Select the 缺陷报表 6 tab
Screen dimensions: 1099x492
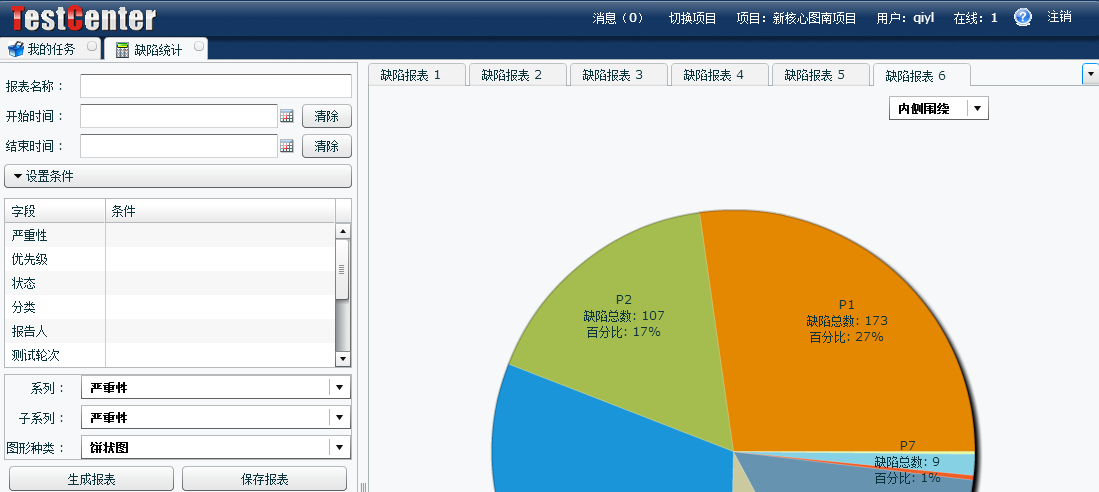[x=920, y=75]
